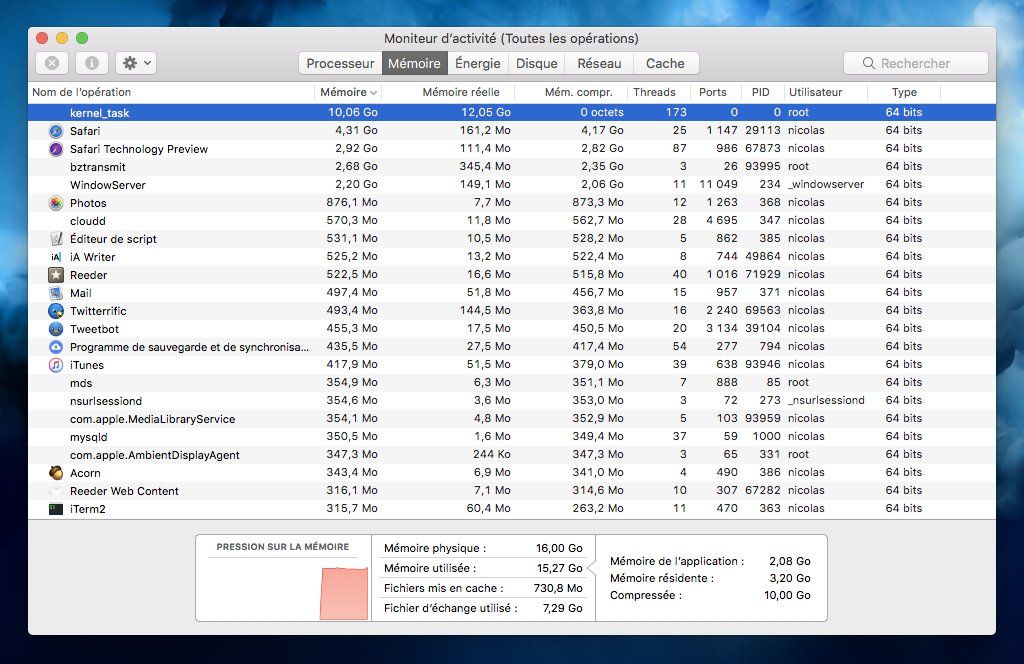
Task: Click the Photos app icon
Action: 56,203
